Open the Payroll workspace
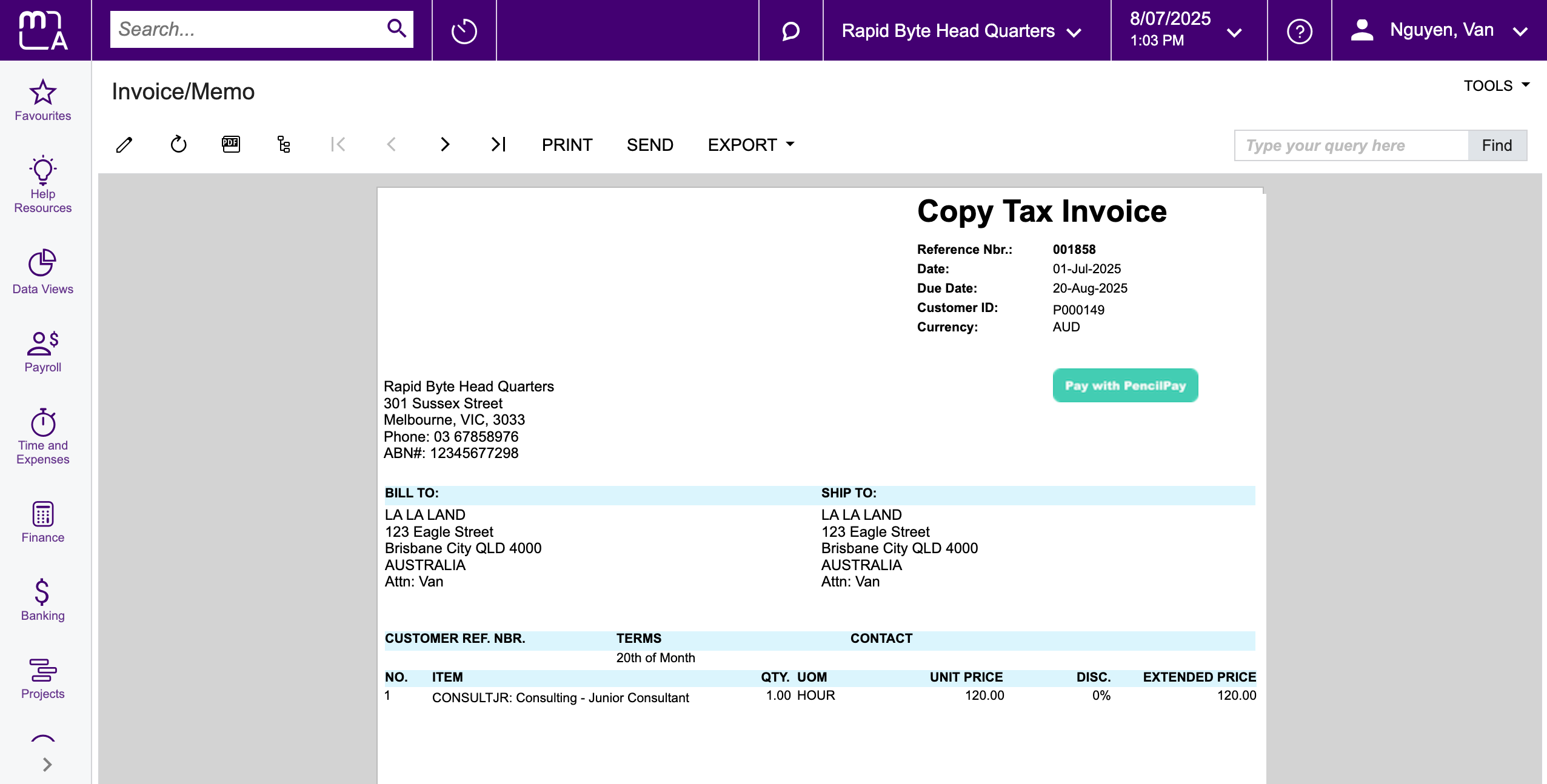Viewport: 1547px width, 784px height. click(x=43, y=352)
